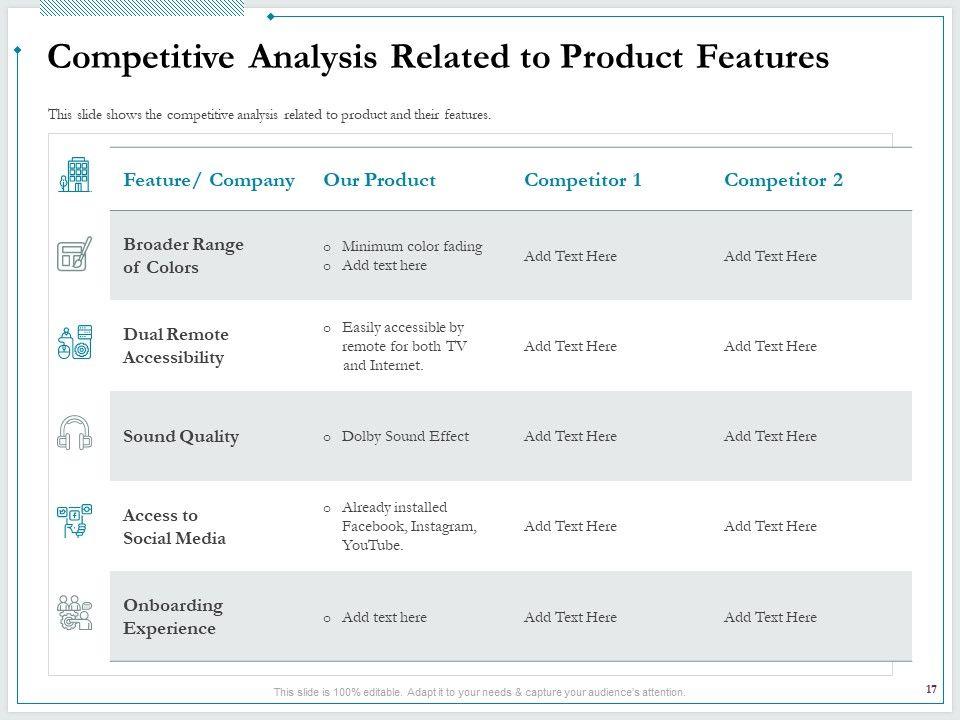Screen dimensions: 960x720
Task: Select the Feature/ Company column header
Action: click(209, 180)
